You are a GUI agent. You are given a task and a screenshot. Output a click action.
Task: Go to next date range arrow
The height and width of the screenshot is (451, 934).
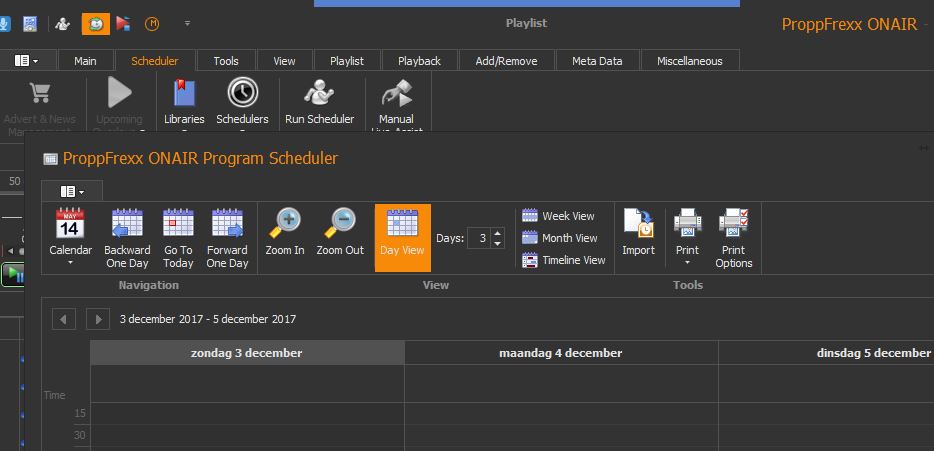click(x=98, y=319)
